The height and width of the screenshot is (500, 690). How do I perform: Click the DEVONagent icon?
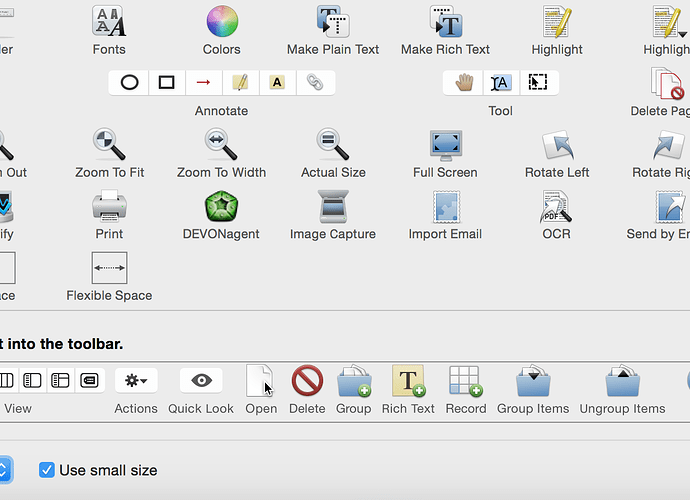pyautogui.click(x=221, y=207)
